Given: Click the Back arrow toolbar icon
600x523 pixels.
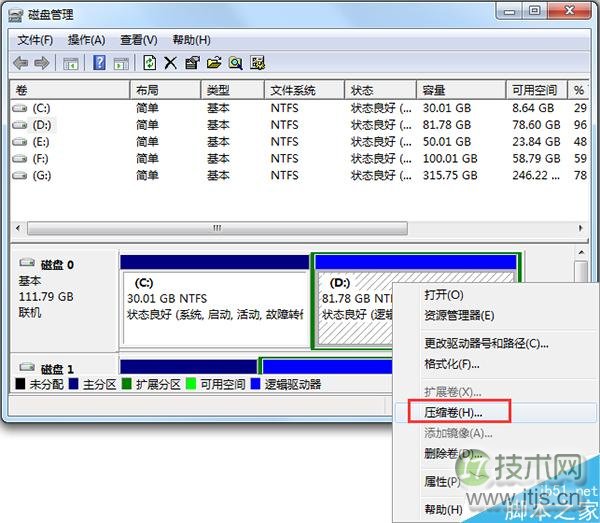Looking at the screenshot, I should pyautogui.click(x=21, y=63).
